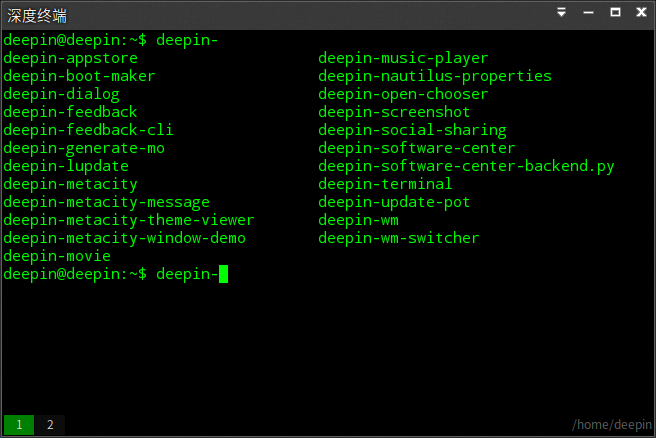Click deepin-movie entry
The image size is (656, 438).
57,256
